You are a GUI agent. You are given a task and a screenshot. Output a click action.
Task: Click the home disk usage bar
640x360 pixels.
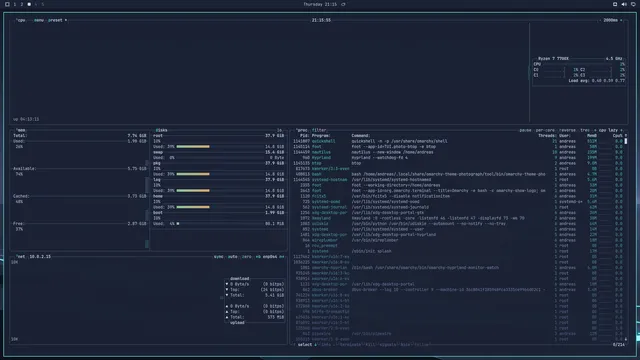[x=193, y=207]
